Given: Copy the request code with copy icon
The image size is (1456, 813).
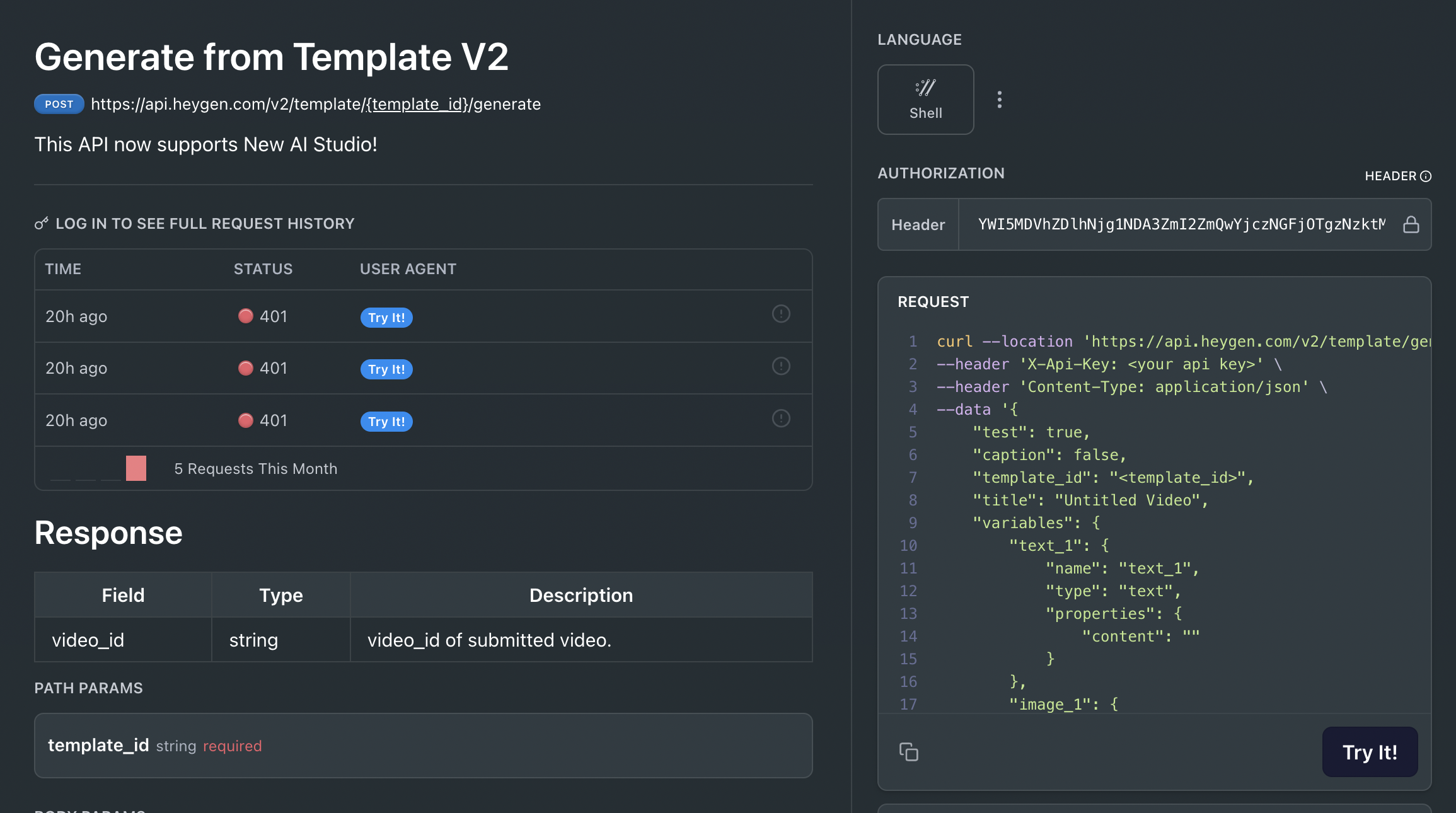Looking at the screenshot, I should click(908, 752).
